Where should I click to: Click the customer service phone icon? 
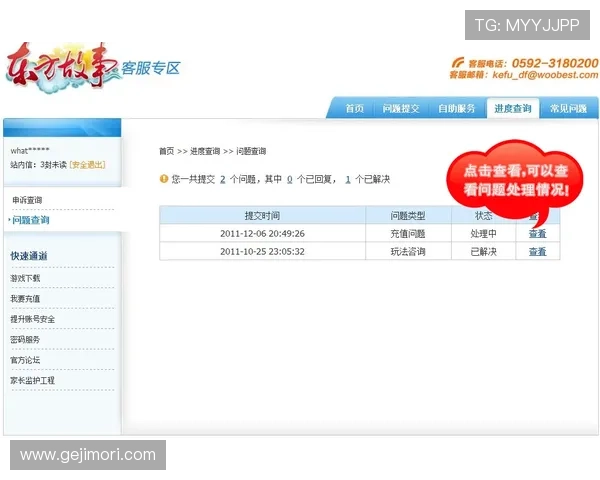point(458,62)
